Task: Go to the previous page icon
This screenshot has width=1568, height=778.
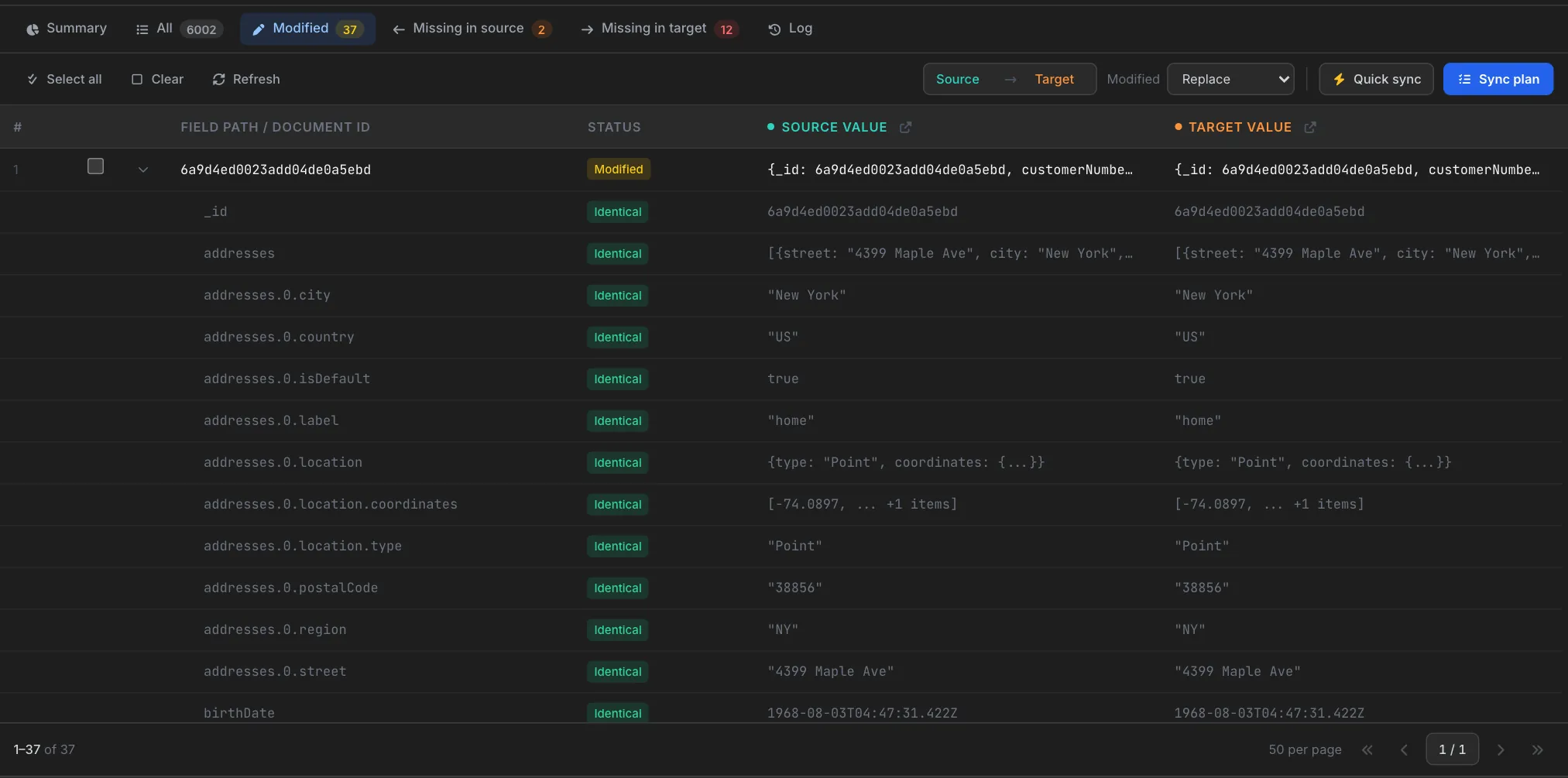Action: [x=1404, y=749]
